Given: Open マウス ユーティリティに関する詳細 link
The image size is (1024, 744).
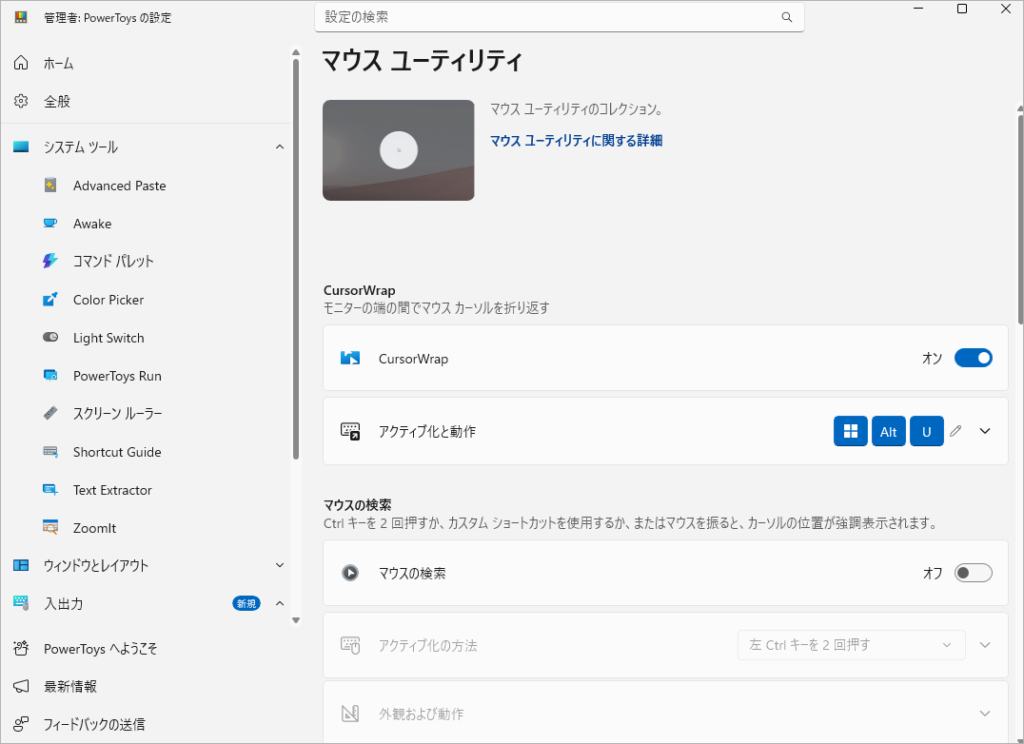Looking at the screenshot, I should click(576, 141).
